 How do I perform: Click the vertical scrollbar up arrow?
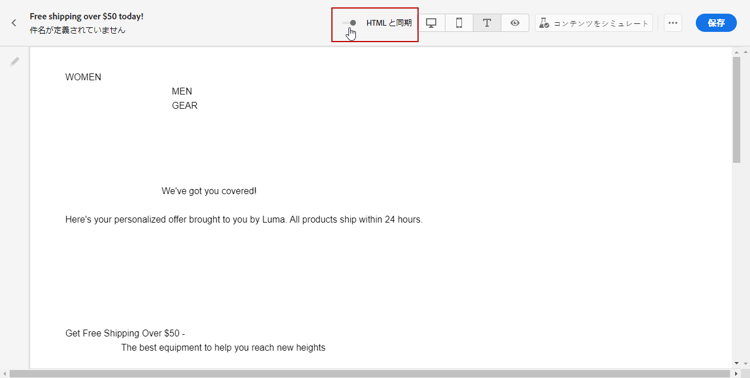(x=737, y=52)
